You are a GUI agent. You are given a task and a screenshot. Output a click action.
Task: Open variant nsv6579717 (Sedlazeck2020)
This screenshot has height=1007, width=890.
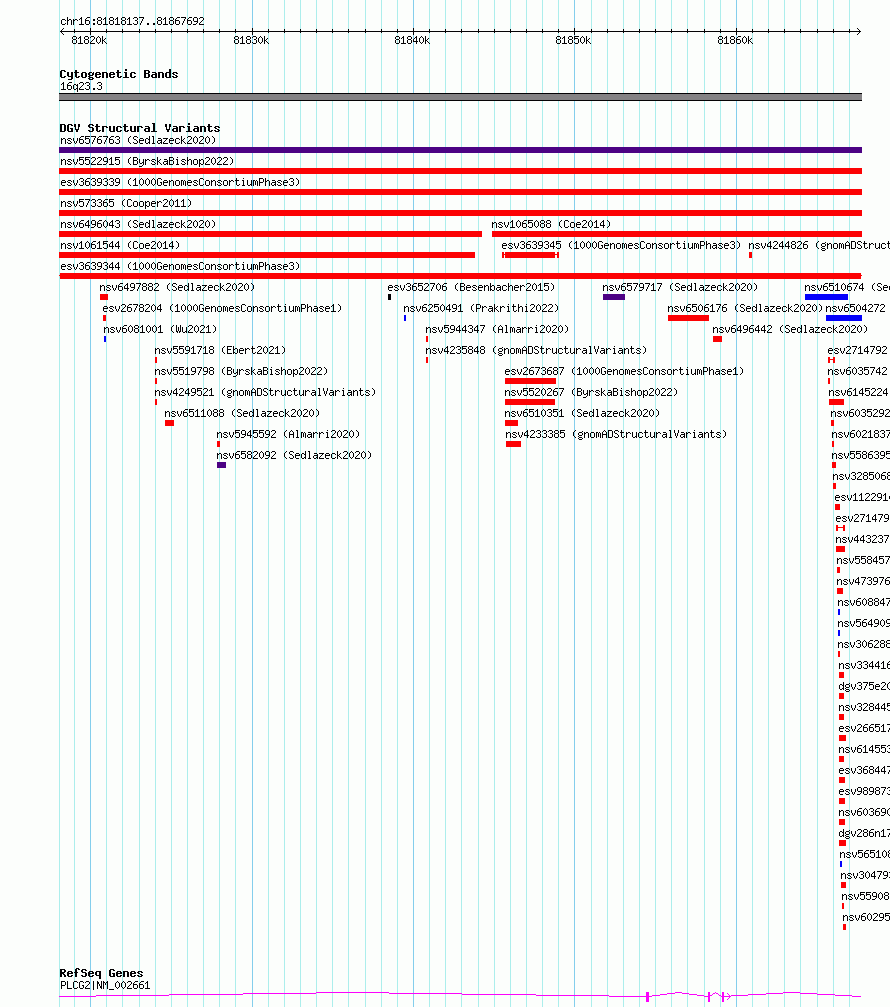pos(680,287)
